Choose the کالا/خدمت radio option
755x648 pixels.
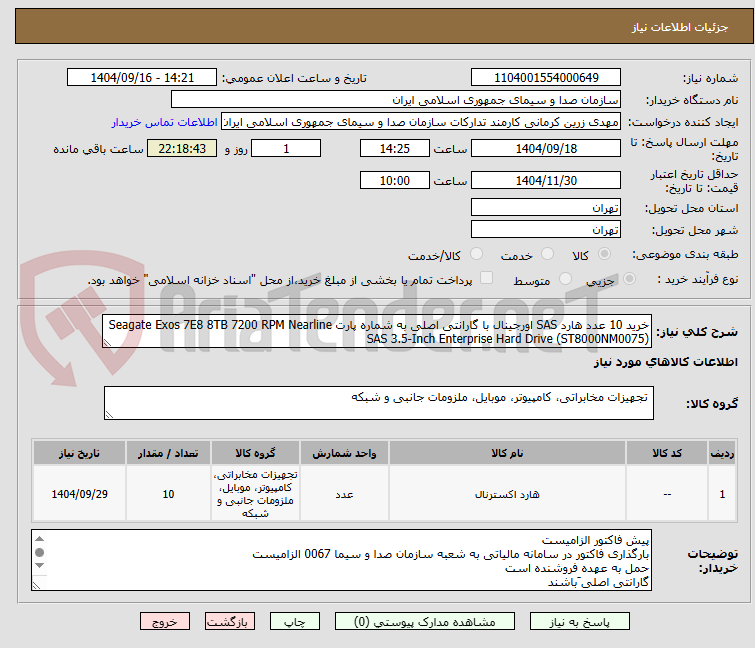tap(476, 255)
